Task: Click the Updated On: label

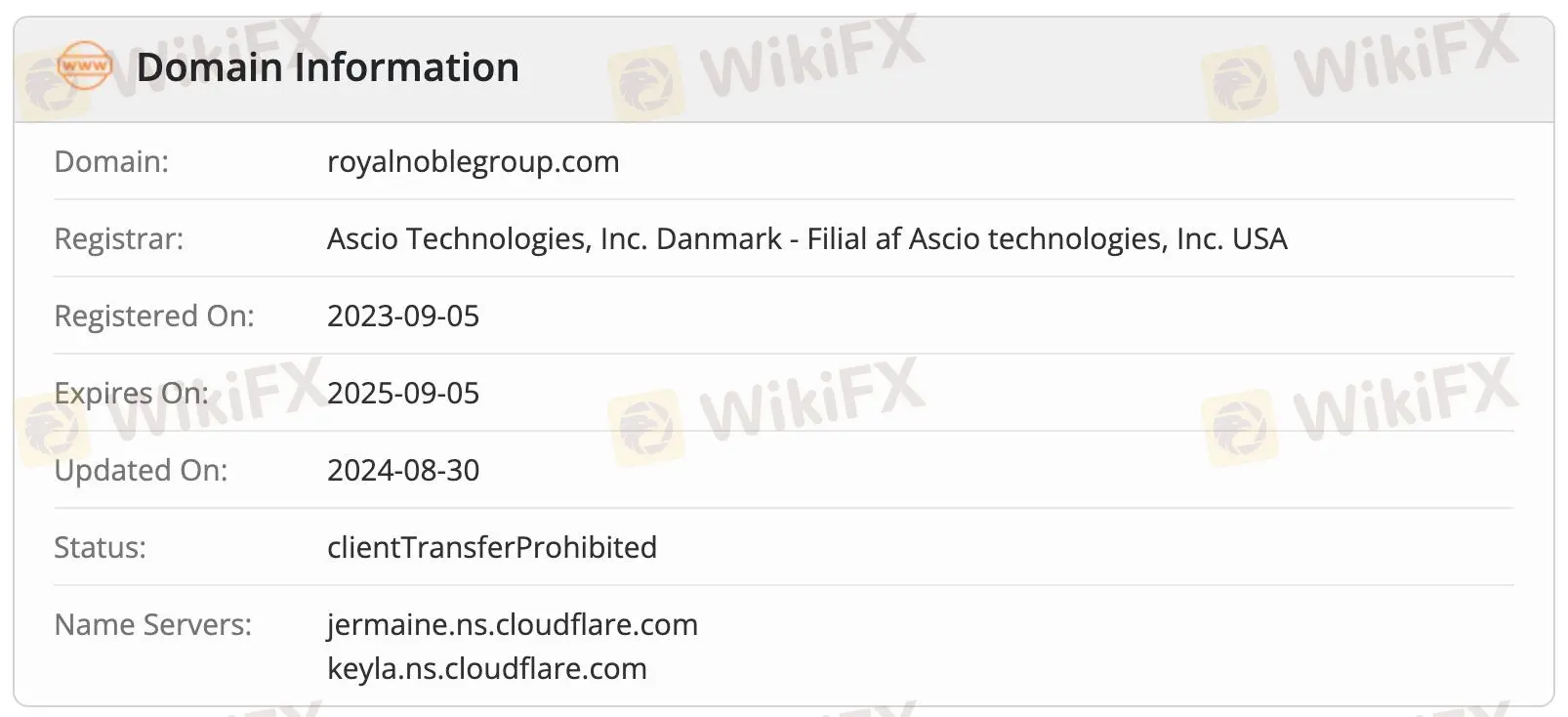Action: click(x=141, y=470)
